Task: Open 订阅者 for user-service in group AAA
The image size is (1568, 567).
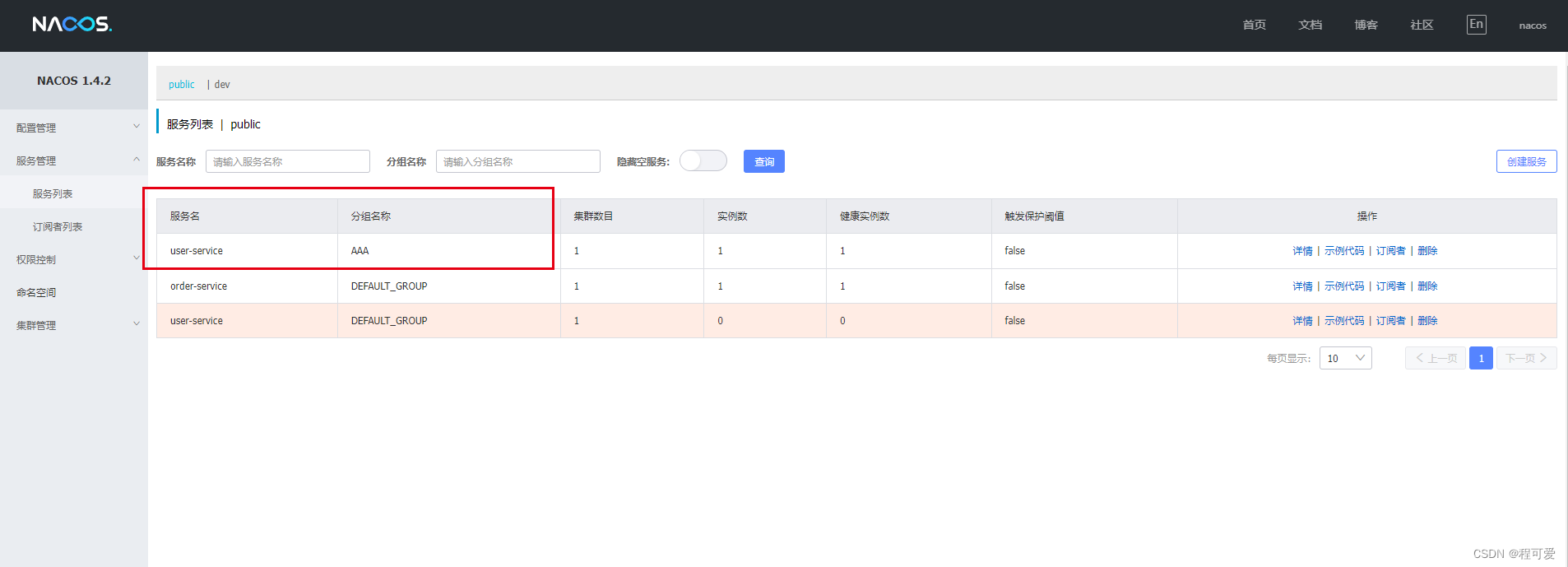Action: pos(1391,251)
